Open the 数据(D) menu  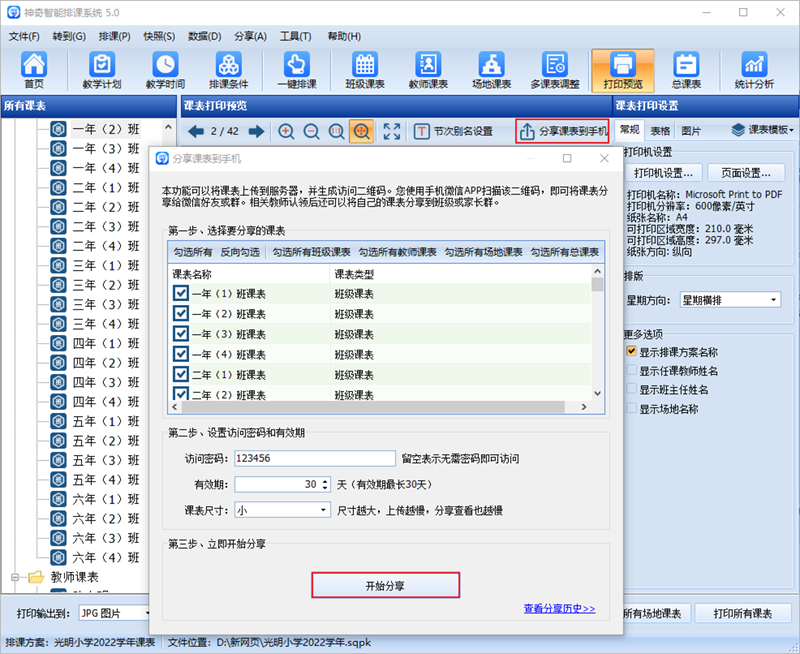pyautogui.click(x=204, y=36)
